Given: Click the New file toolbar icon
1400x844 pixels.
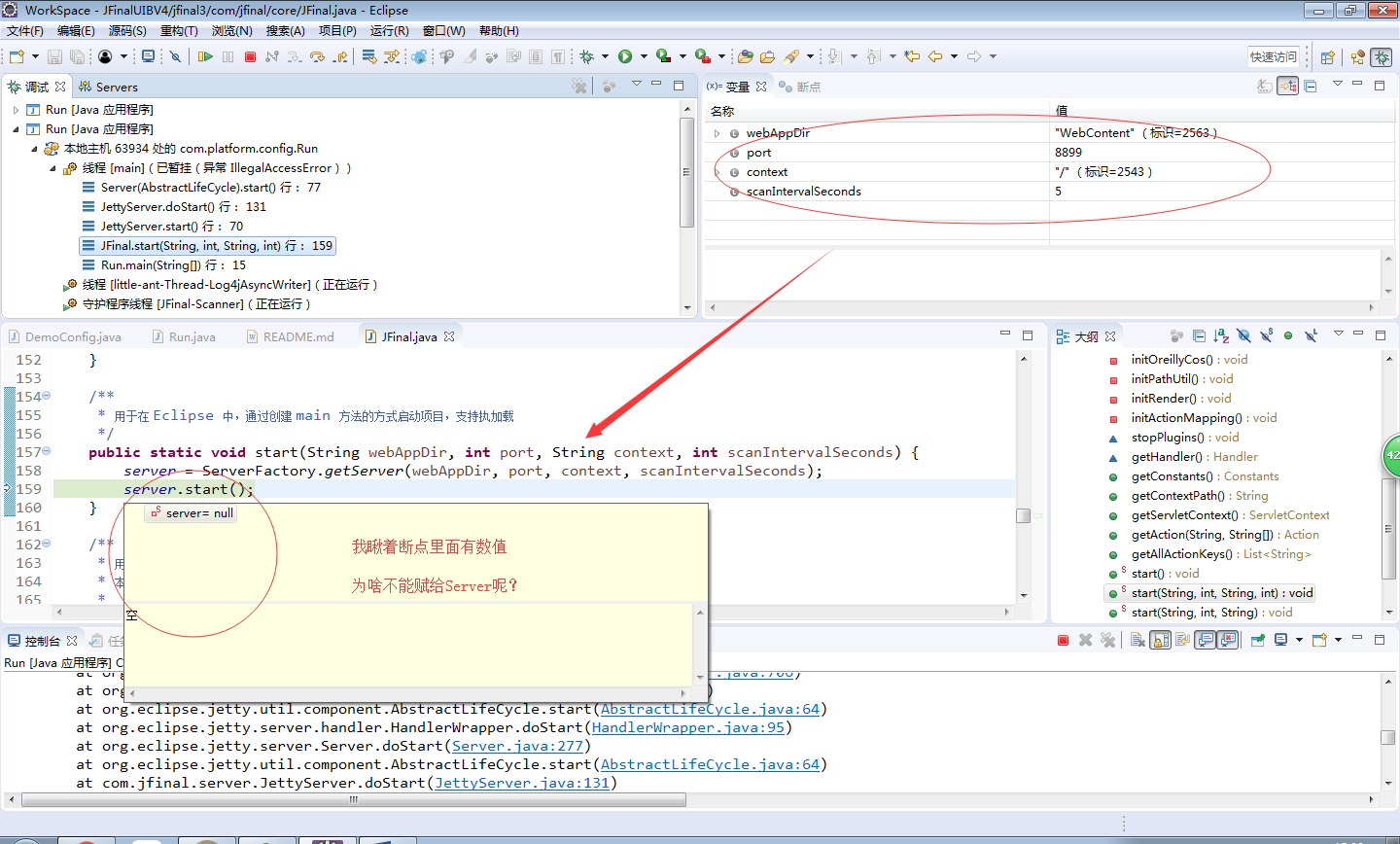Looking at the screenshot, I should click(17, 56).
